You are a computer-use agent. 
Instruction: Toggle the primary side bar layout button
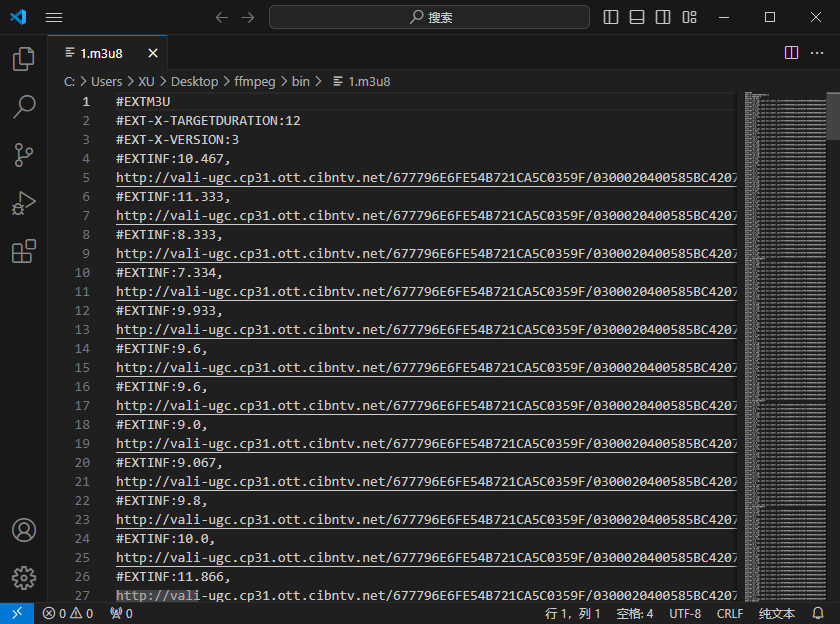click(x=612, y=17)
